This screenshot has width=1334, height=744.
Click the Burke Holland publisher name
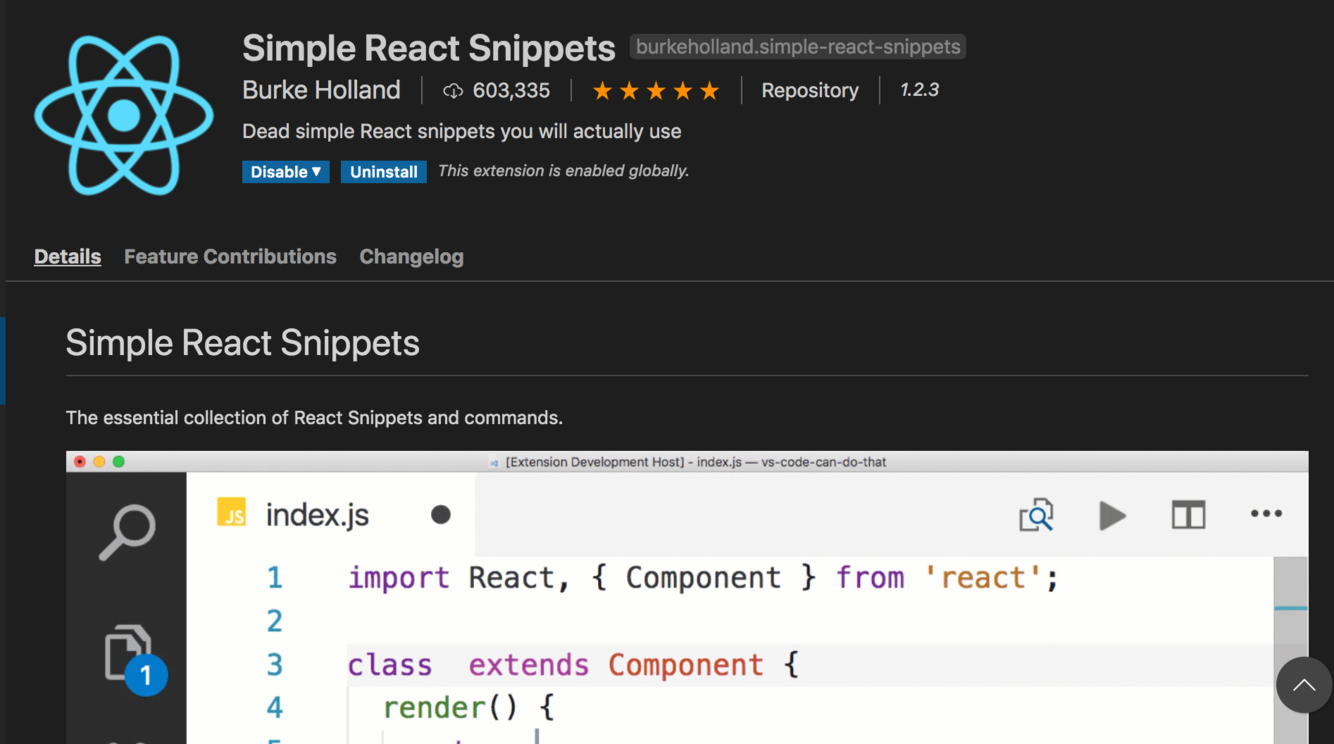tap(321, 90)
